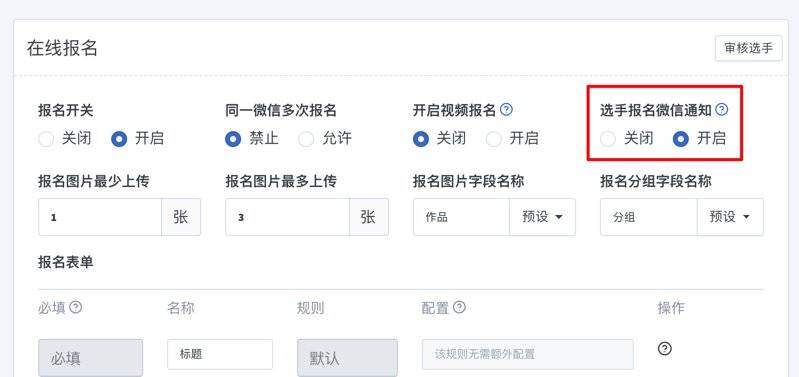Turn off 选手报名微信通知 with 关闭
This screenshot has width=799, height=377.
point(608,139)
